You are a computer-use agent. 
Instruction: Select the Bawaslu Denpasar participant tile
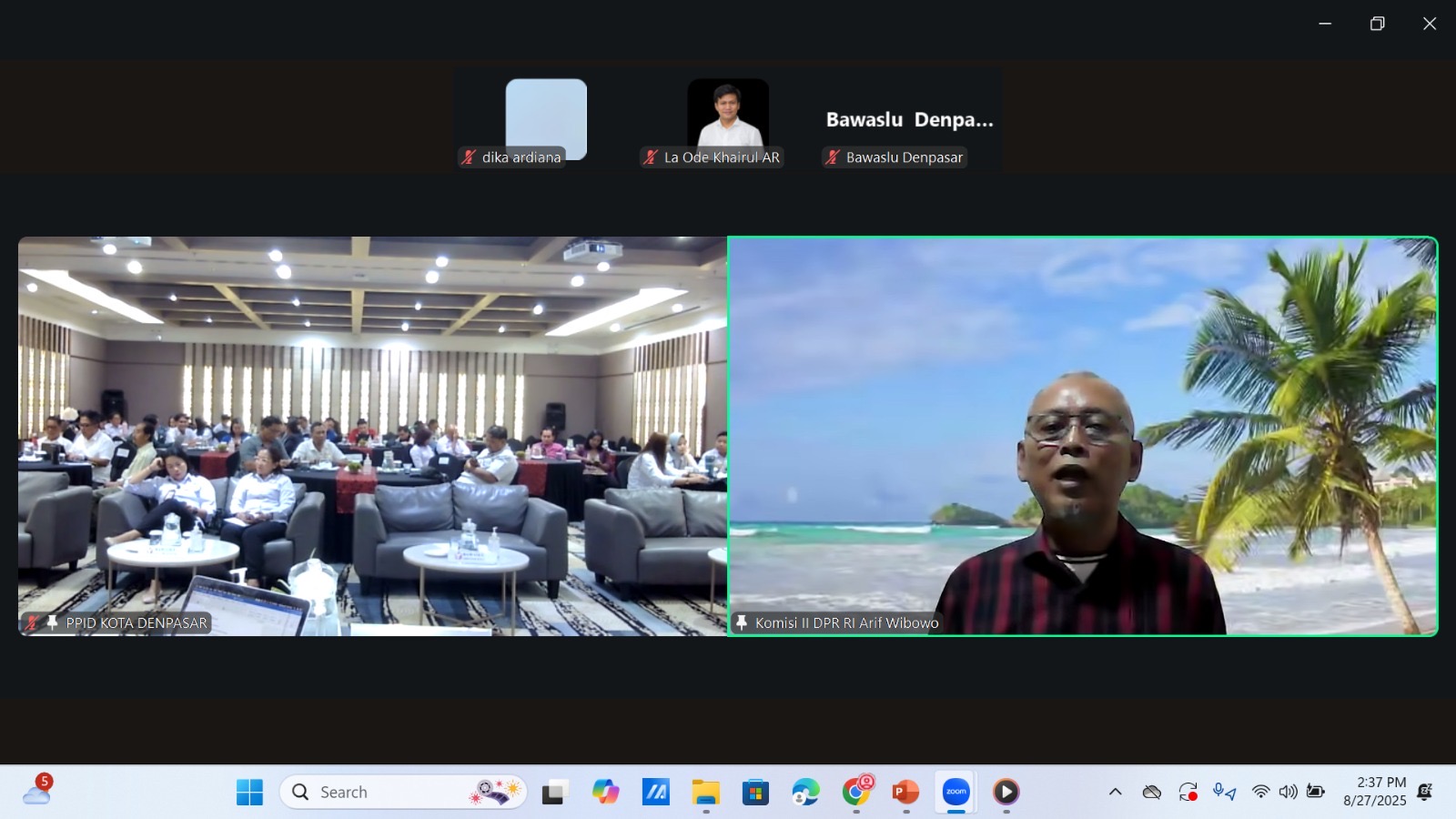pos(910,119)
